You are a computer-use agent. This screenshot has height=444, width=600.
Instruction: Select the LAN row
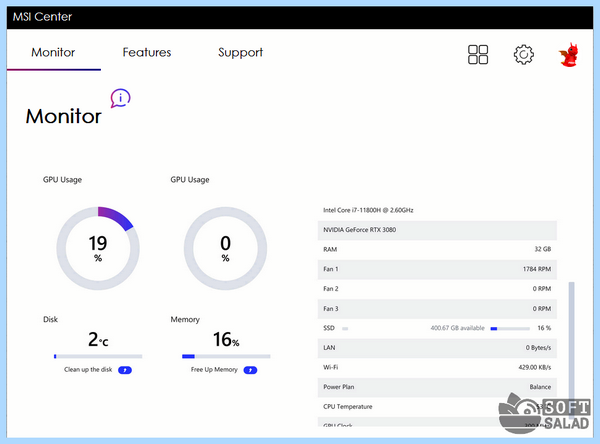[437, 348]
